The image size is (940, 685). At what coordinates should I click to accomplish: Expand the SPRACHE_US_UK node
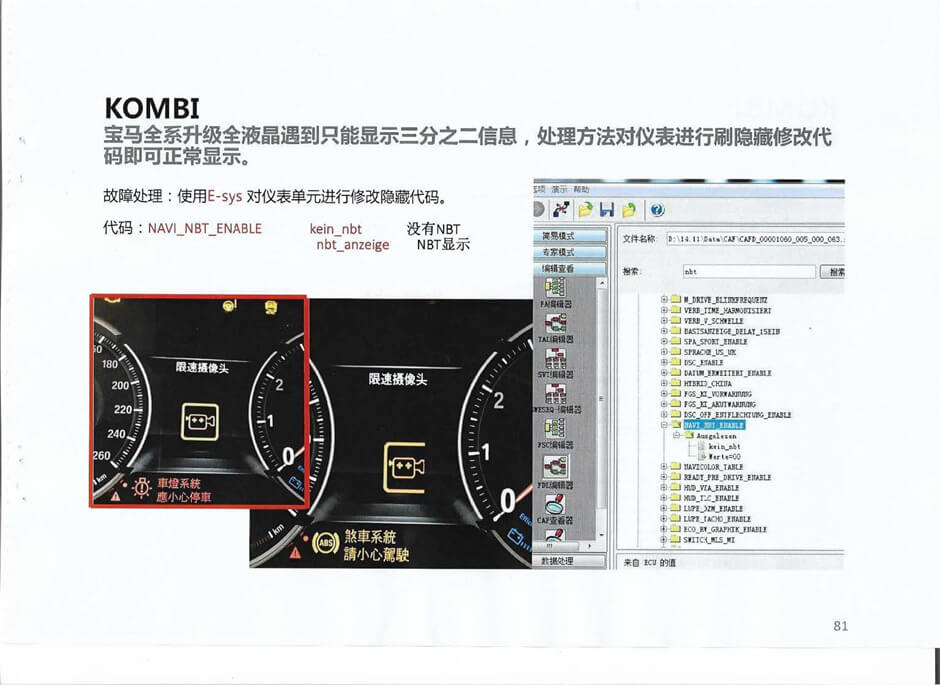point(664,352)
